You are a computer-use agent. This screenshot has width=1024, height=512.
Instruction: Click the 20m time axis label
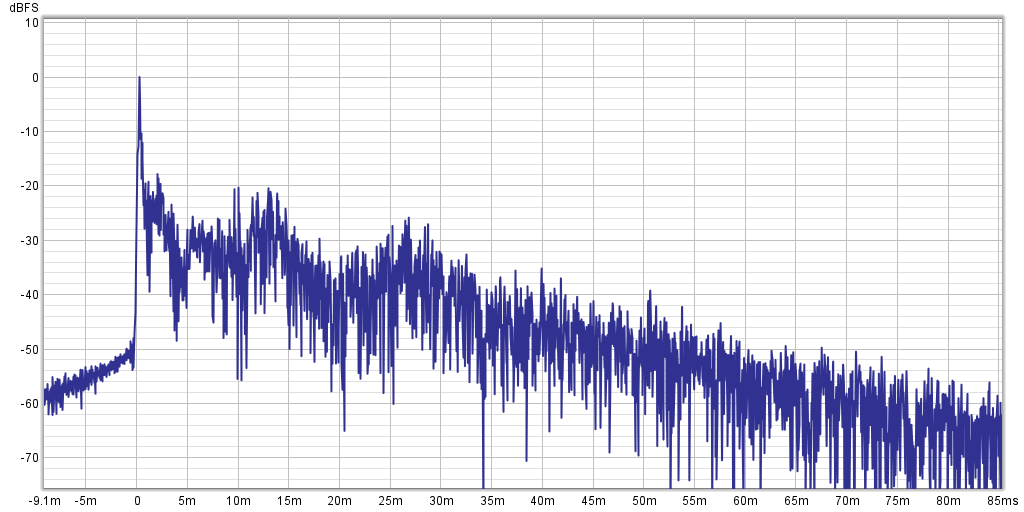tap(340, 502)
